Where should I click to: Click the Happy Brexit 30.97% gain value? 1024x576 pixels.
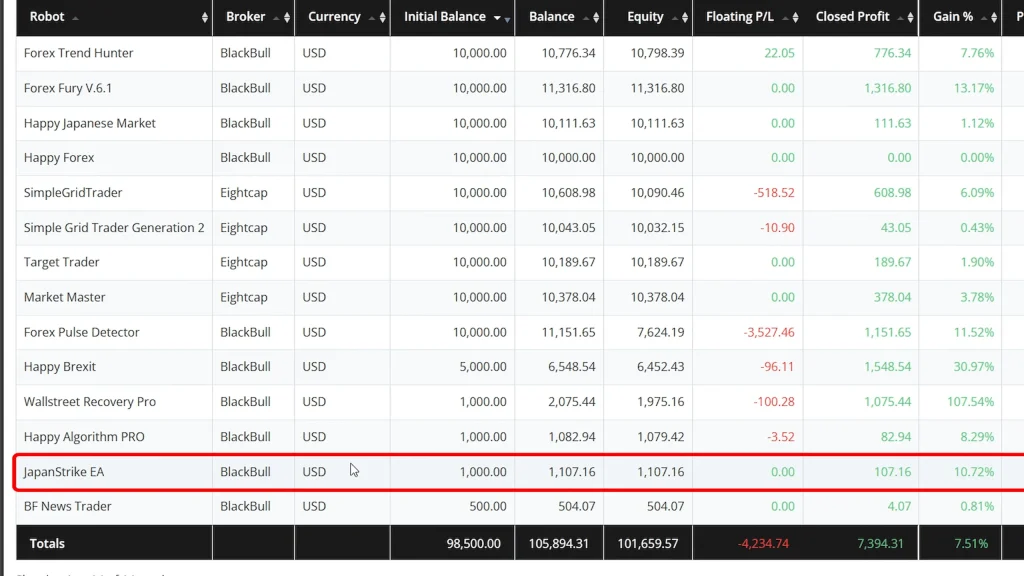click(x=974, y=367)
